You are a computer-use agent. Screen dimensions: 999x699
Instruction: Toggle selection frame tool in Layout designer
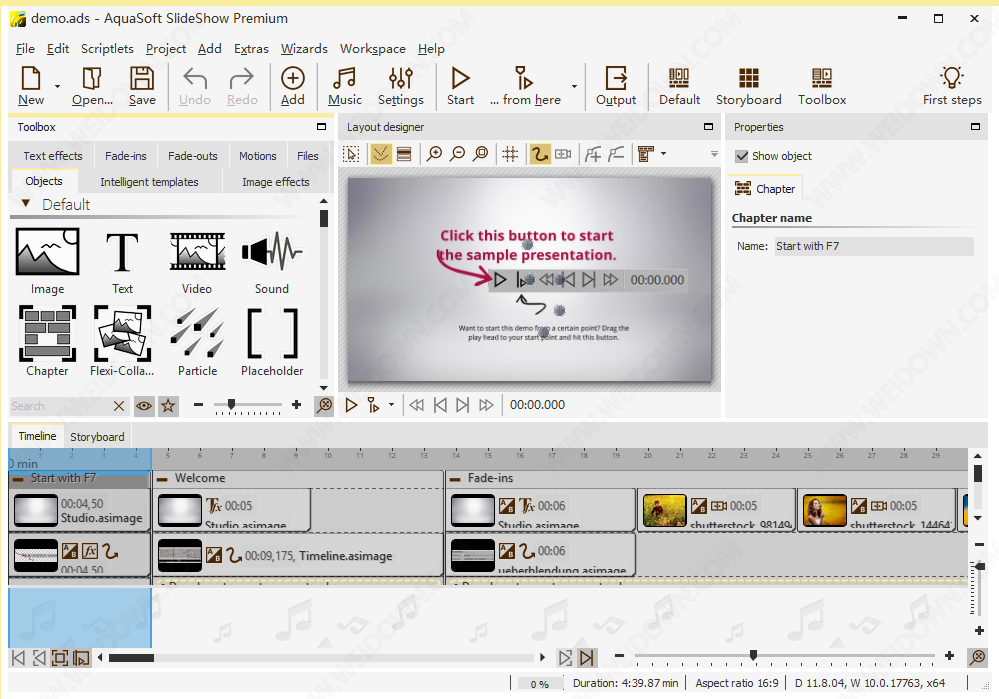coord(351,154)
